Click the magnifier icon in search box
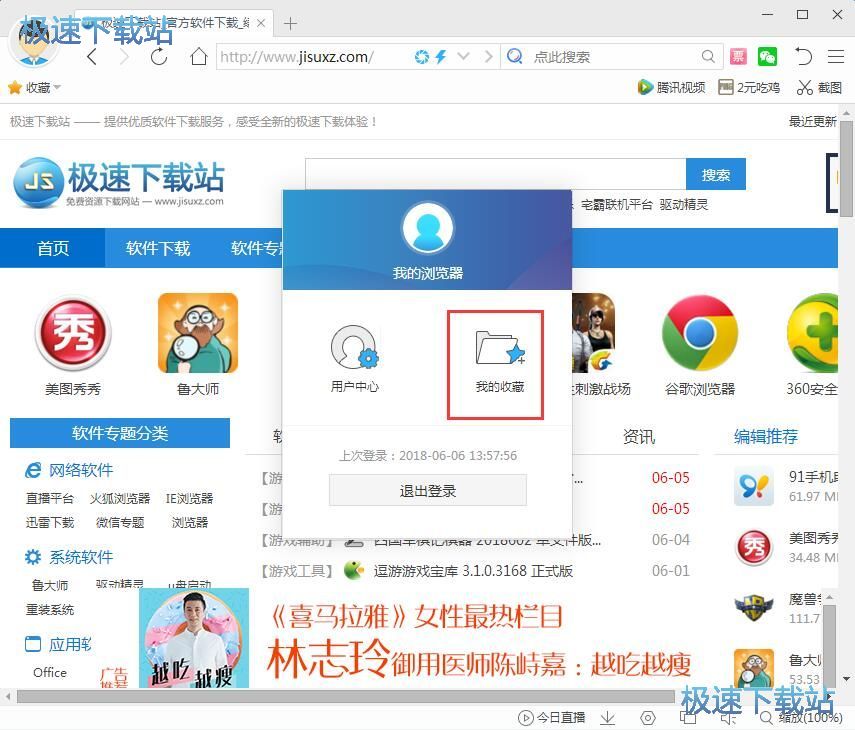This screenshot has height=730, width=855. click(x=708, y=56)
